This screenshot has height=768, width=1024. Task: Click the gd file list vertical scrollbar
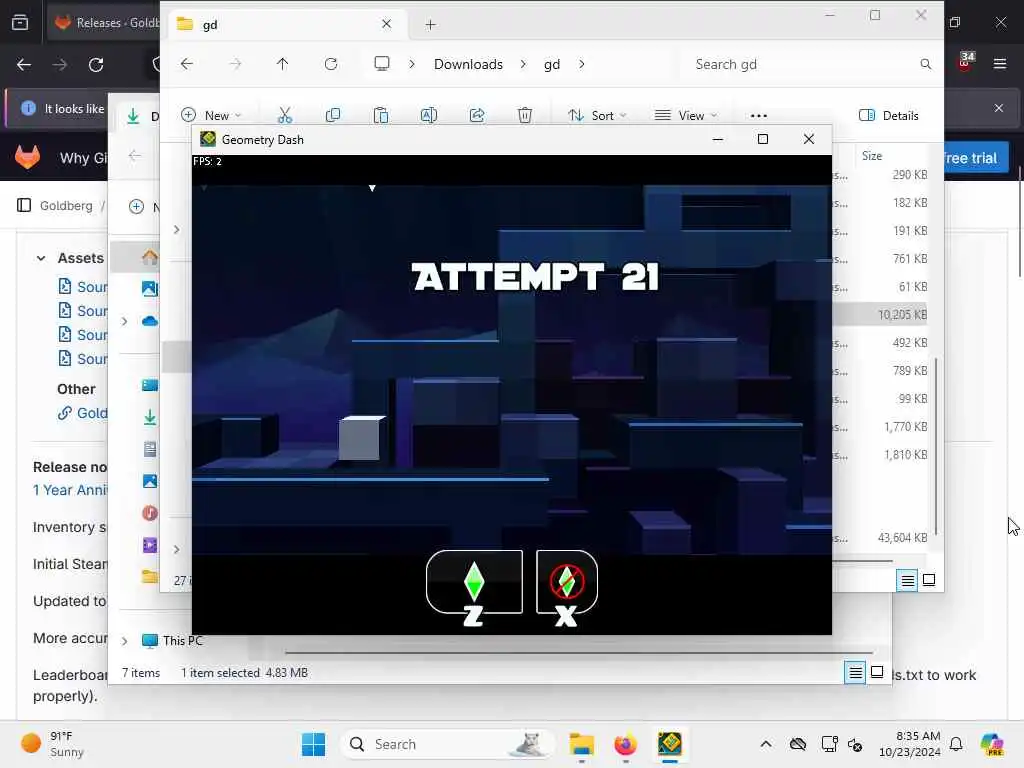click(x=936, y=446)
